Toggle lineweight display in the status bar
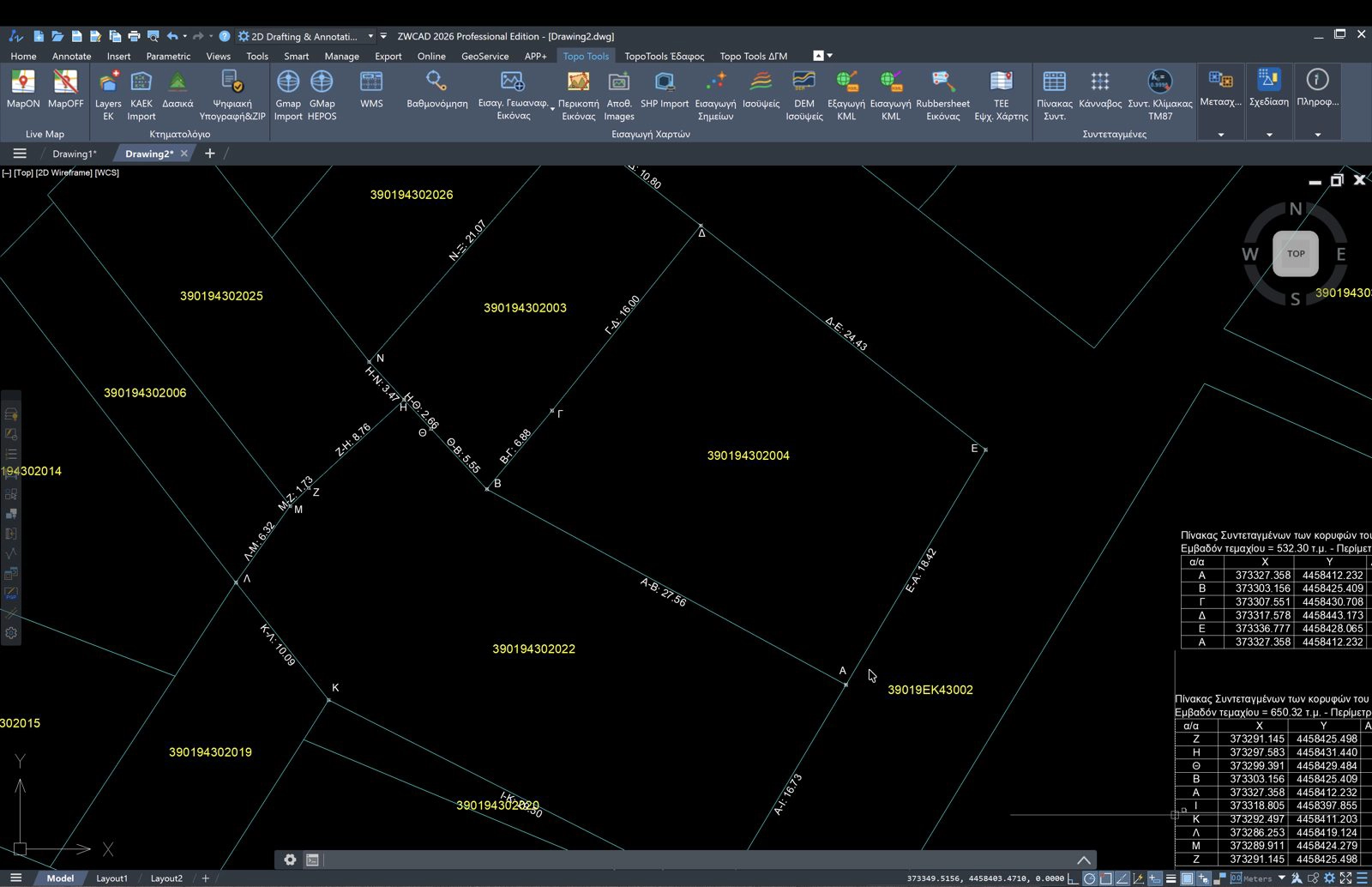1372x887 pixels. click(1171, 878)
